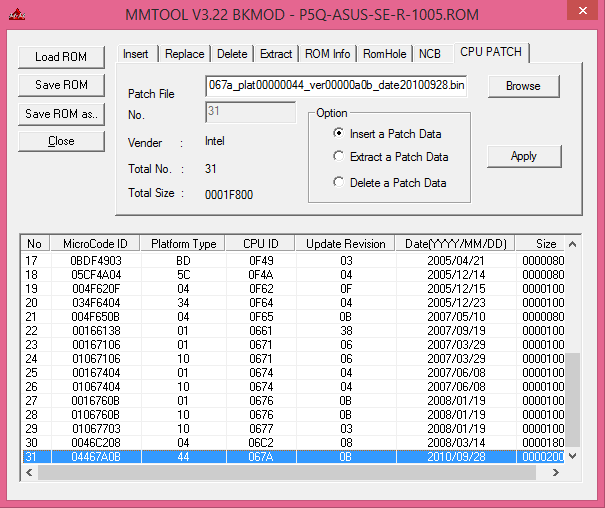Sort by MicroCode ID column header

tap(95, 244)
